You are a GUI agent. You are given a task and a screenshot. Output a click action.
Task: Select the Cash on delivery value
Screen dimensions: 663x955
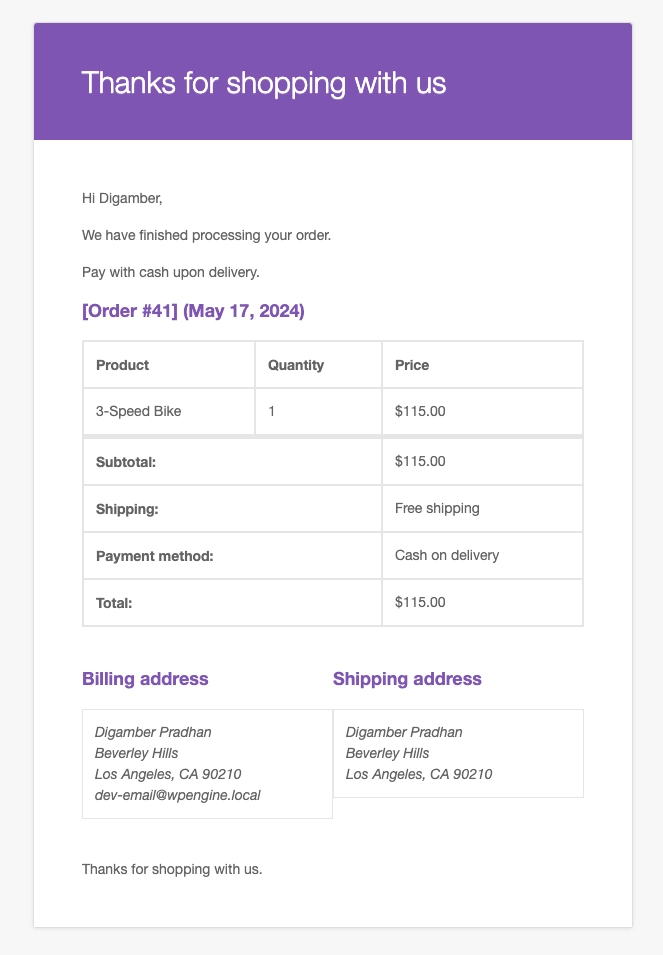click(x=447, y=555)
